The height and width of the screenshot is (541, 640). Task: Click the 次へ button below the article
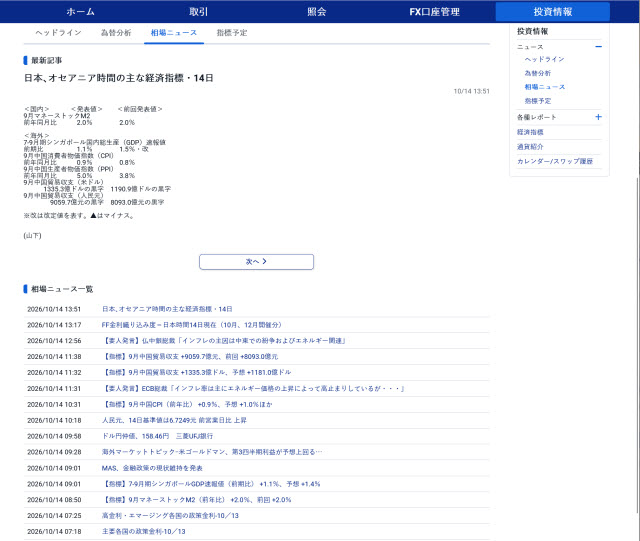[x=256, y=262]
